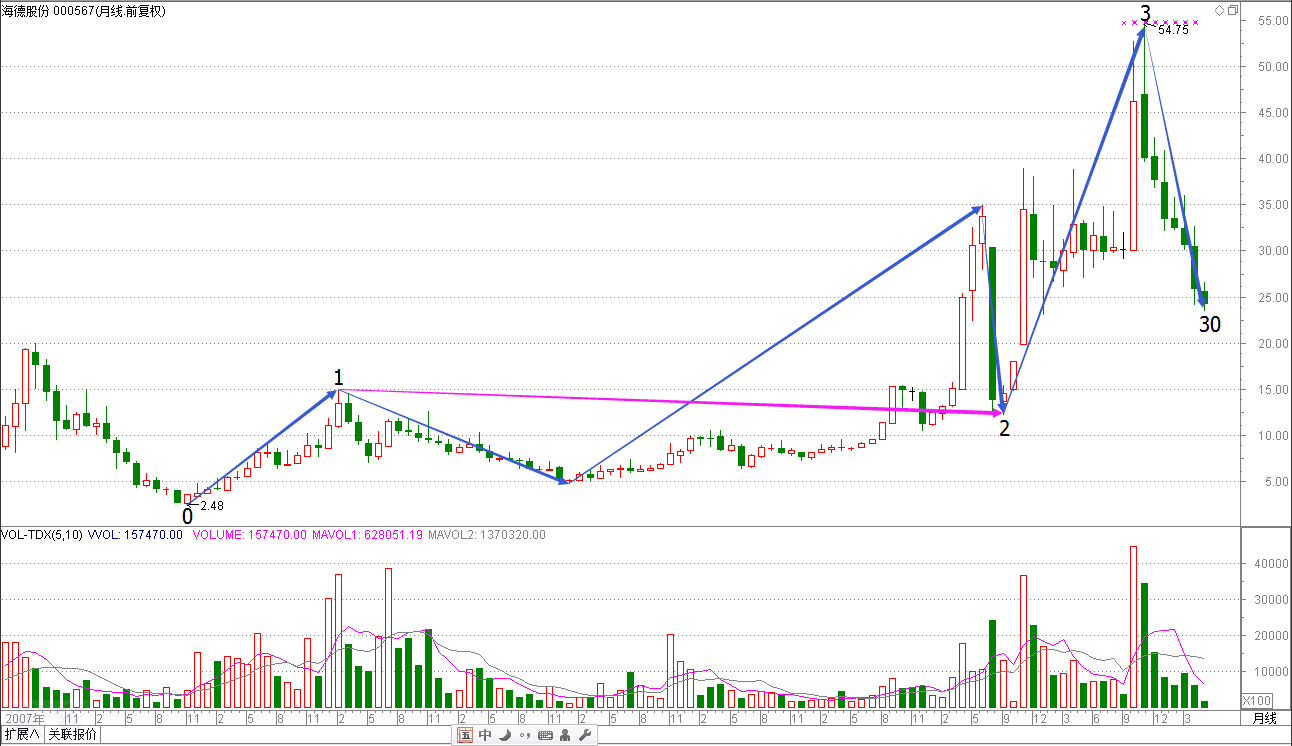Click the 54.75 peak price label
The width and height of the screenshot is (1292, 746).
pos(1172,31)
